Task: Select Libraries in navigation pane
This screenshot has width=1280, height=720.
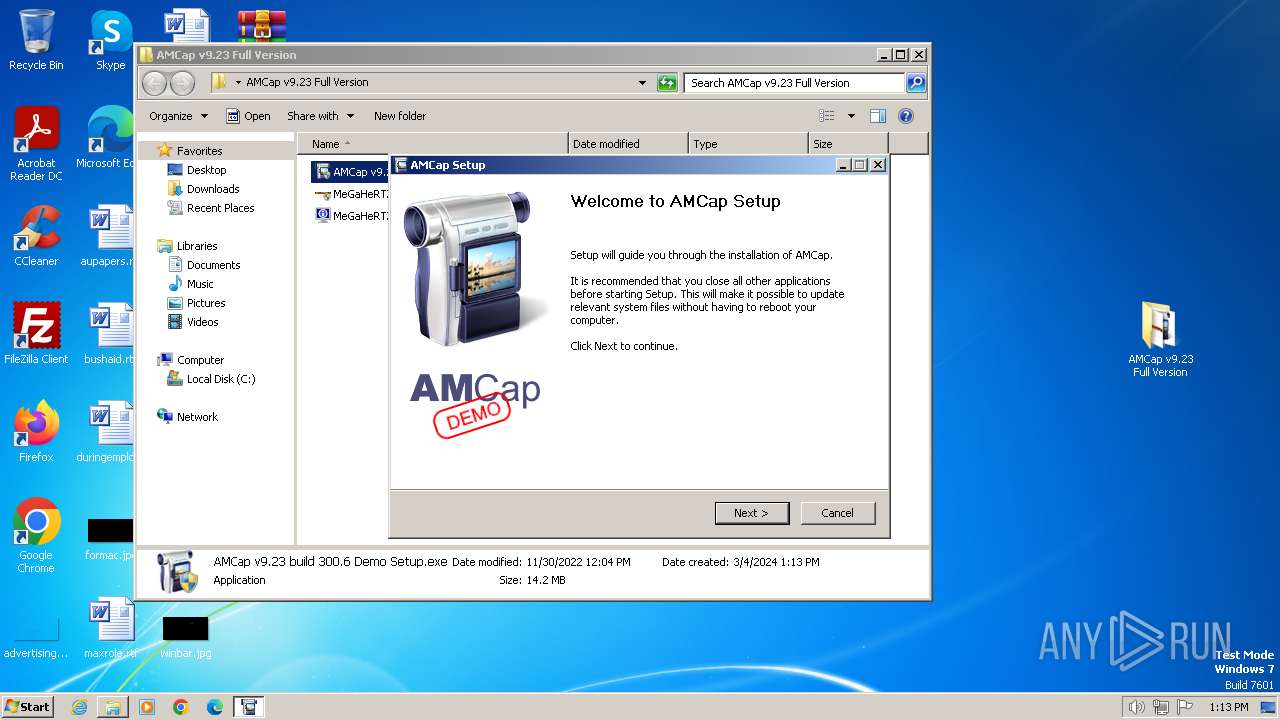Action: (197, 246)
